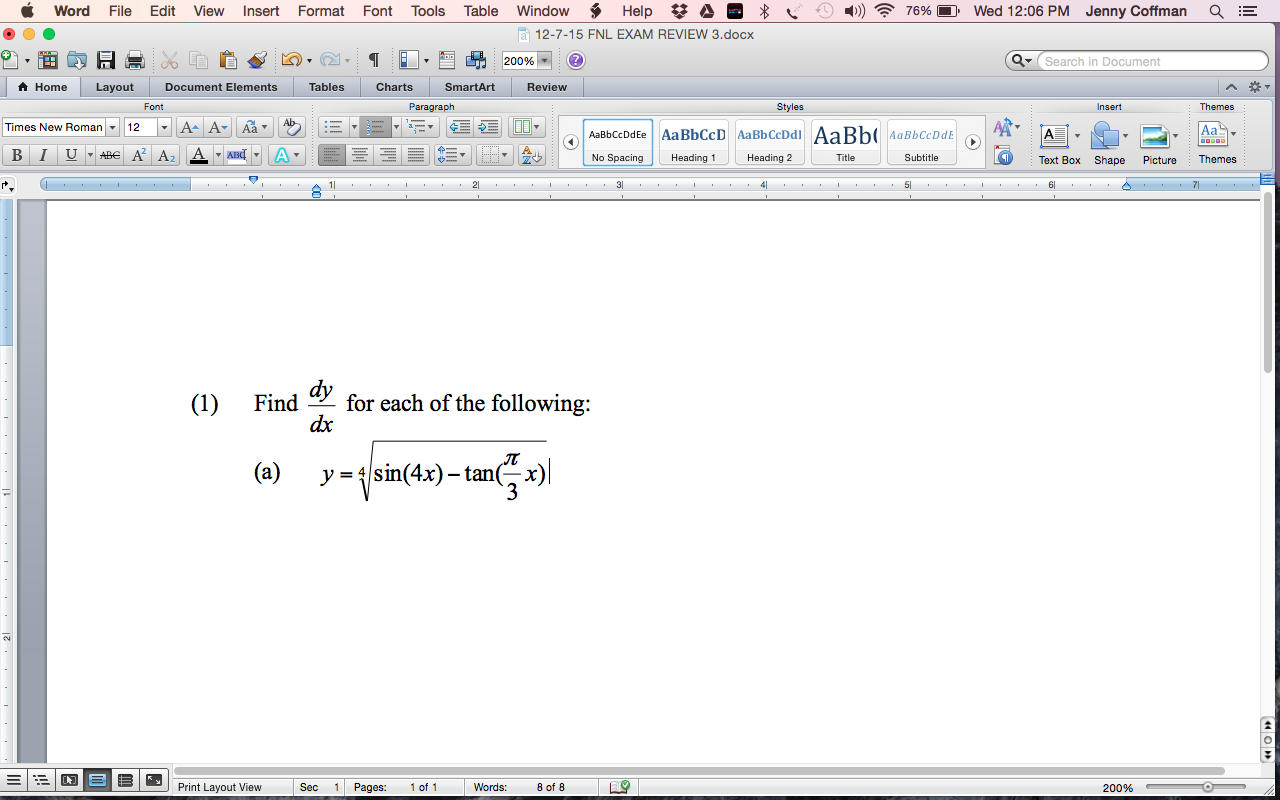Shrink font size button
Viewport: 1280px width, 800px height.
(218, 127)
